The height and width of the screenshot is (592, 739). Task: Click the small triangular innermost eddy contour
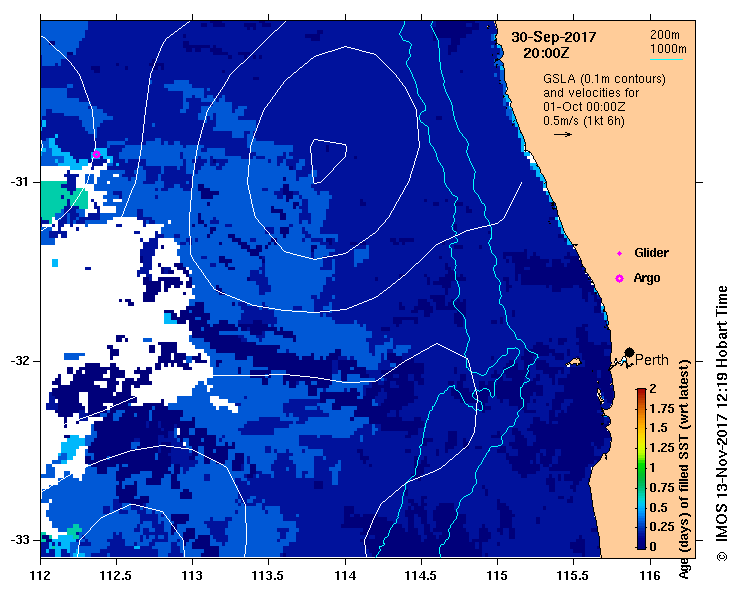coord(328,161)
